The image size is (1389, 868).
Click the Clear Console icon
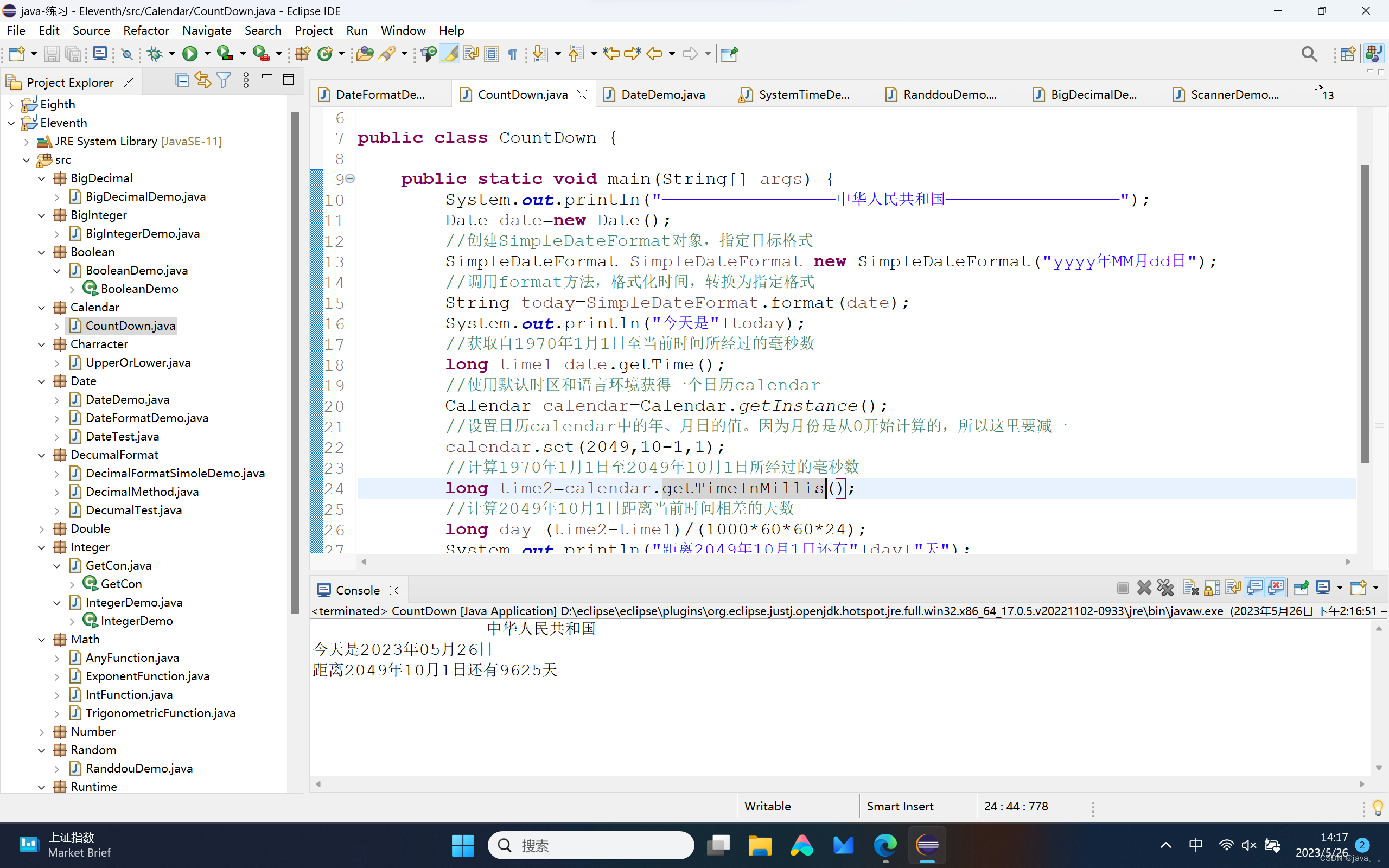point(1190,588)
